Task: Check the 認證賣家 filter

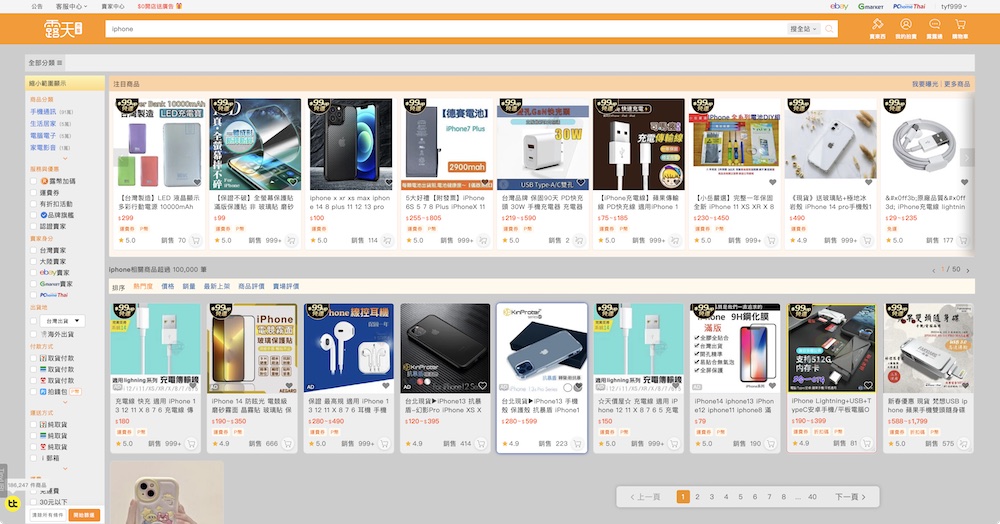Action: click(x=34, y=226)
